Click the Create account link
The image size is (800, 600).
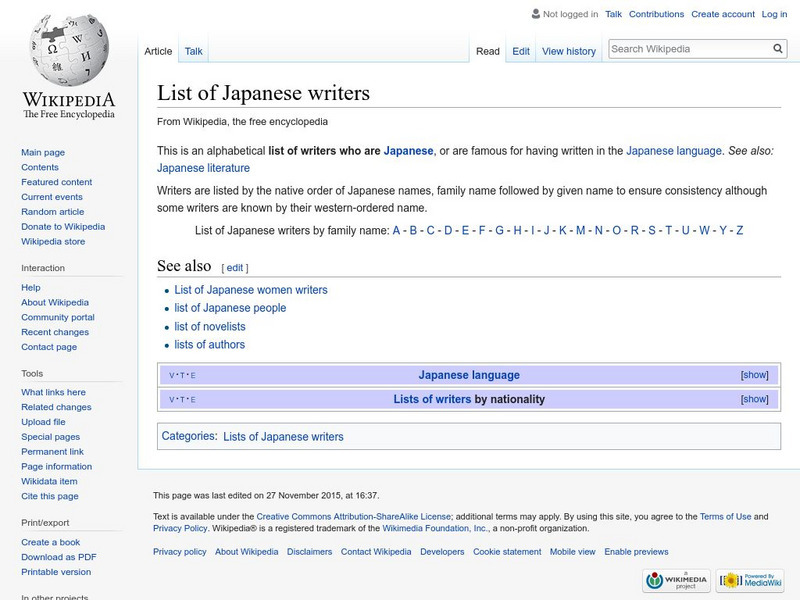721,15
